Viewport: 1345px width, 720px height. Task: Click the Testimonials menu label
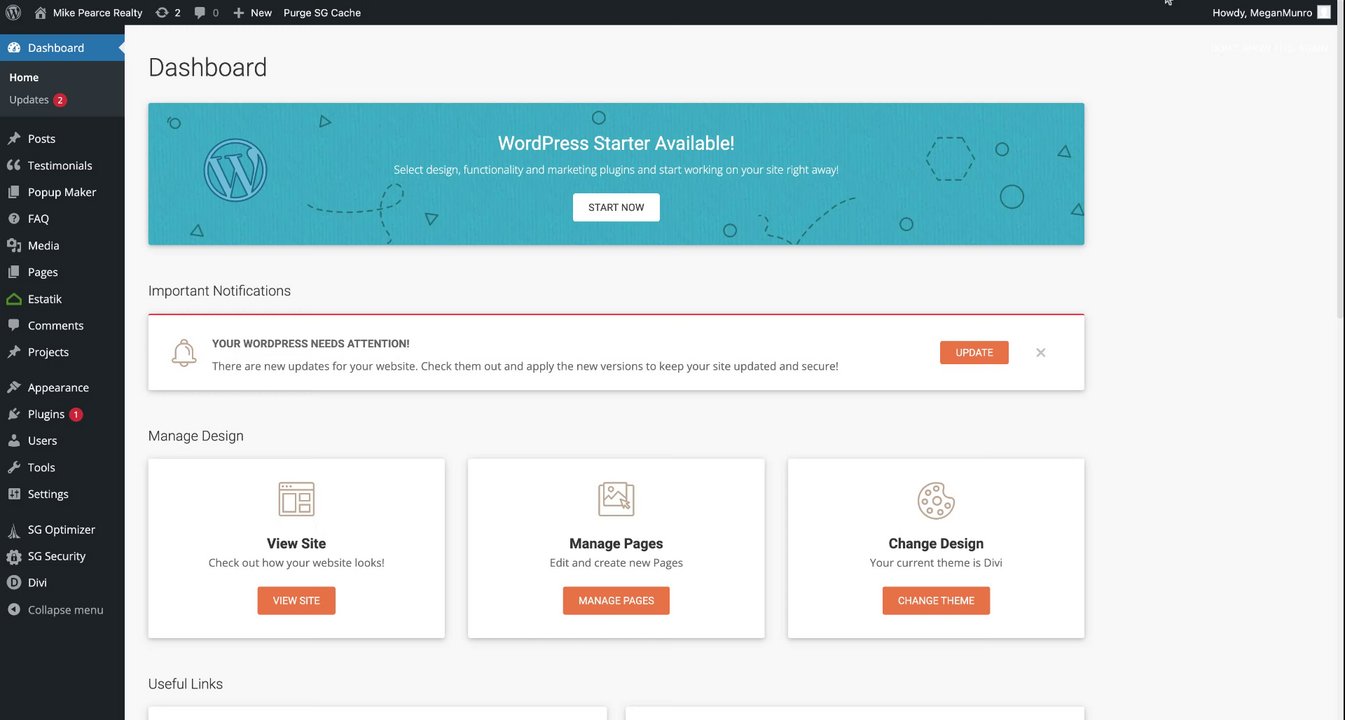[x=60, y=166]
